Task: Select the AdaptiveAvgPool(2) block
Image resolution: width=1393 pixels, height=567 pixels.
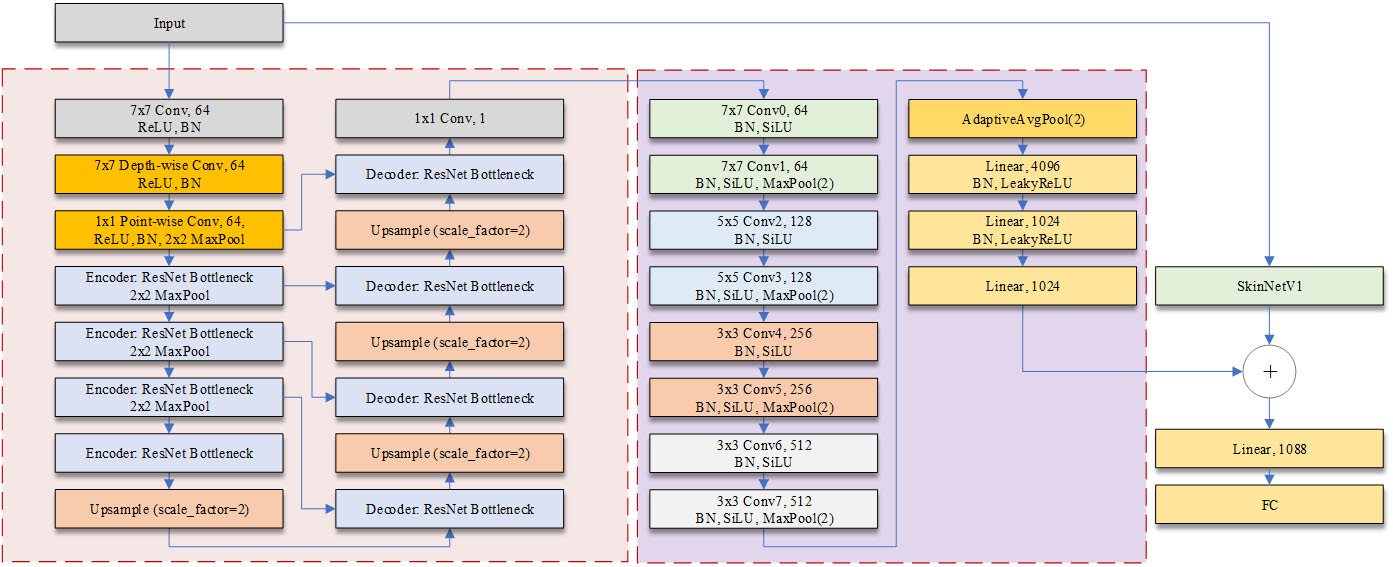Action: 1023,119
